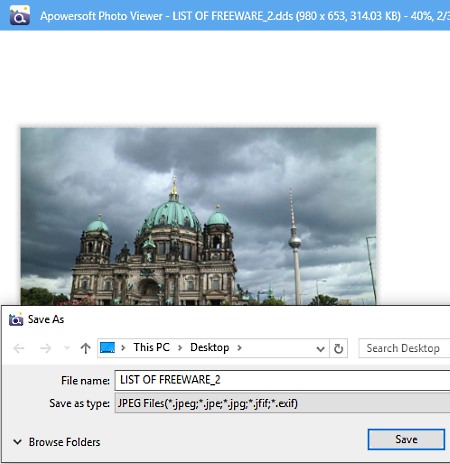The height and width of the screenshot is (464, 450).
Task: Refresh the Desktop folder view
Action: (338, 348)
